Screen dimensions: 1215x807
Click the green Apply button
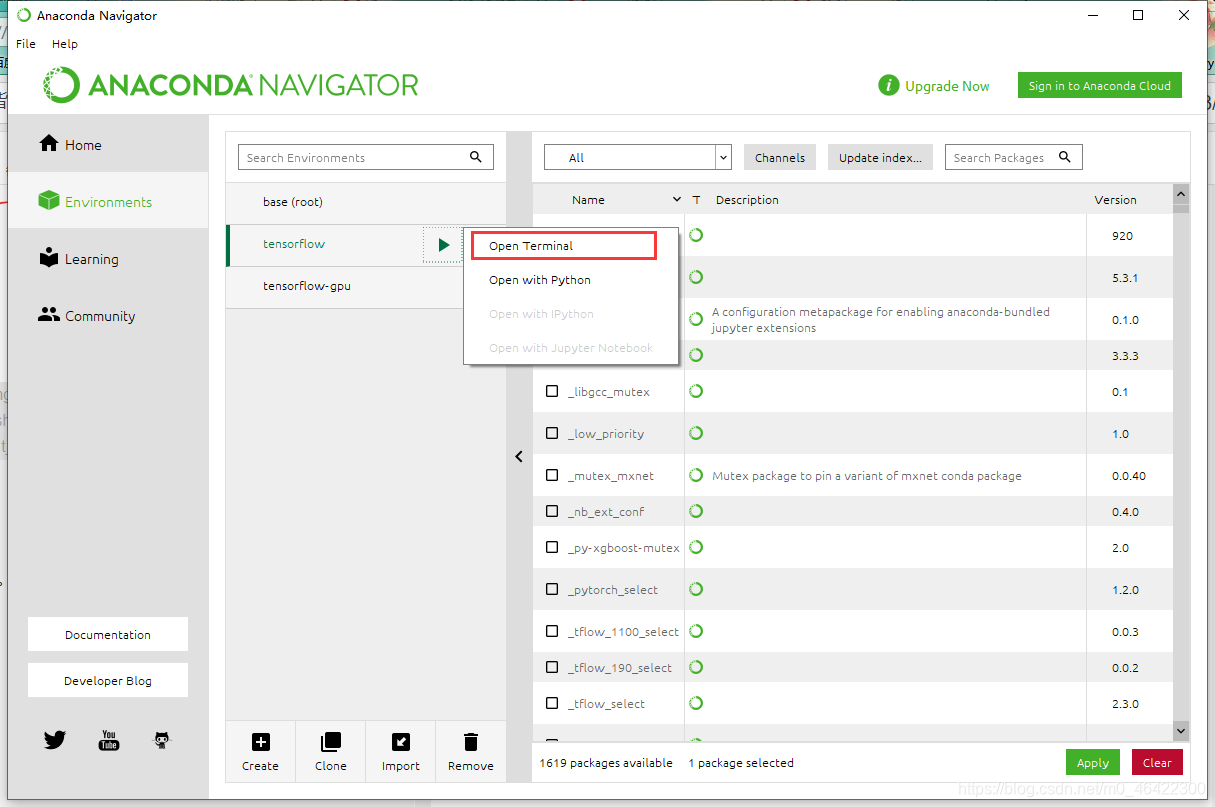(1093, 762)
